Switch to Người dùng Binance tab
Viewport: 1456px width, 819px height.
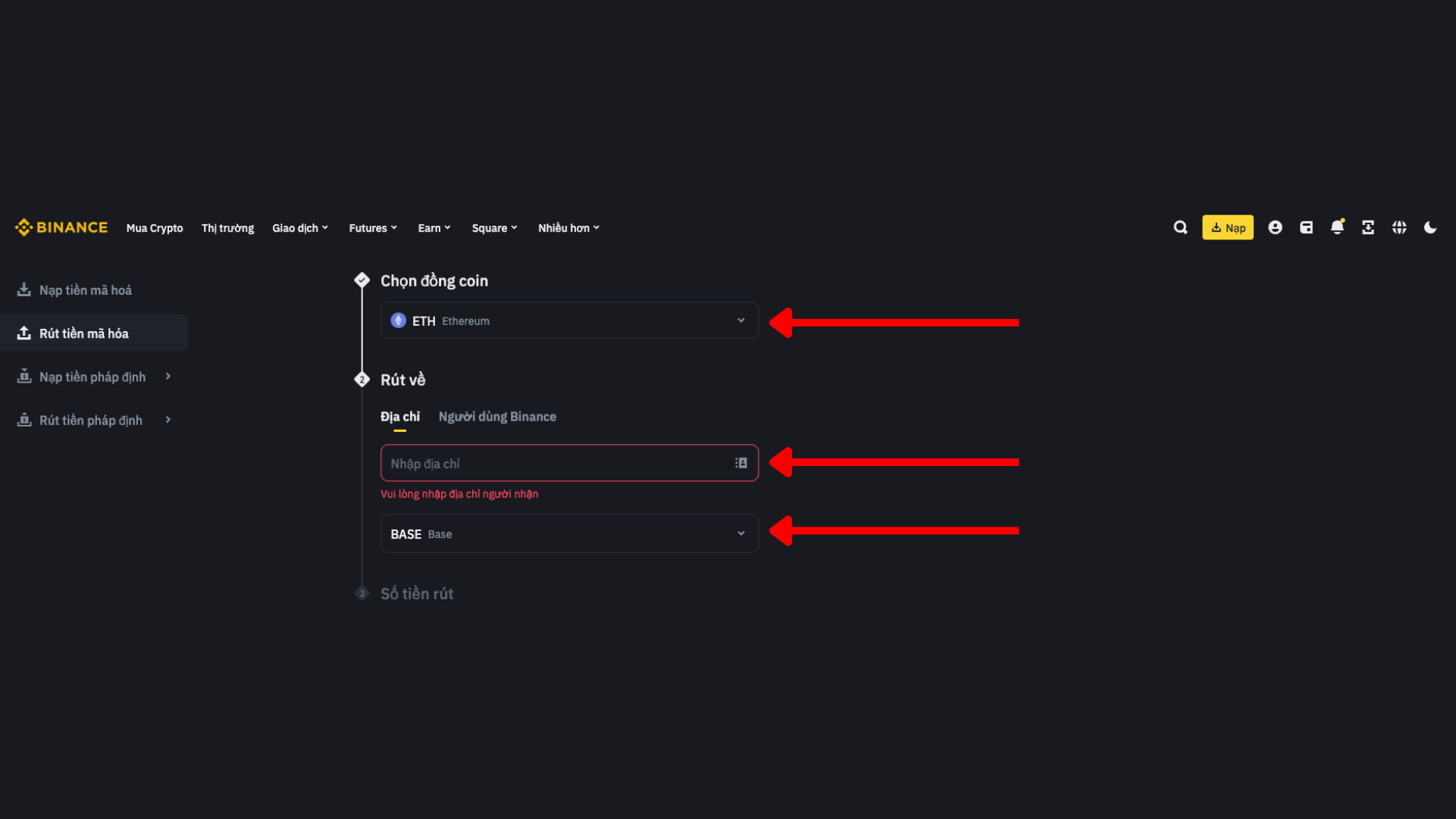(497, 417)
